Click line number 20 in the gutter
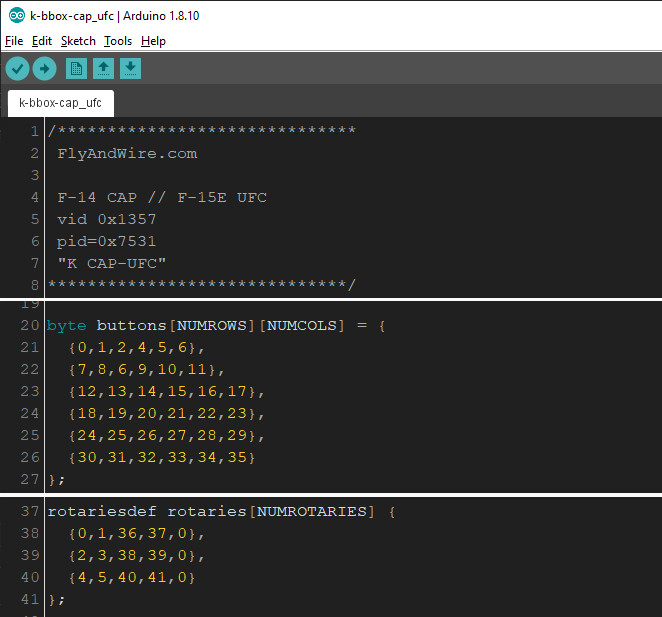Image resolution: width=662 pixels, height=617 pixels. [31, 326]
